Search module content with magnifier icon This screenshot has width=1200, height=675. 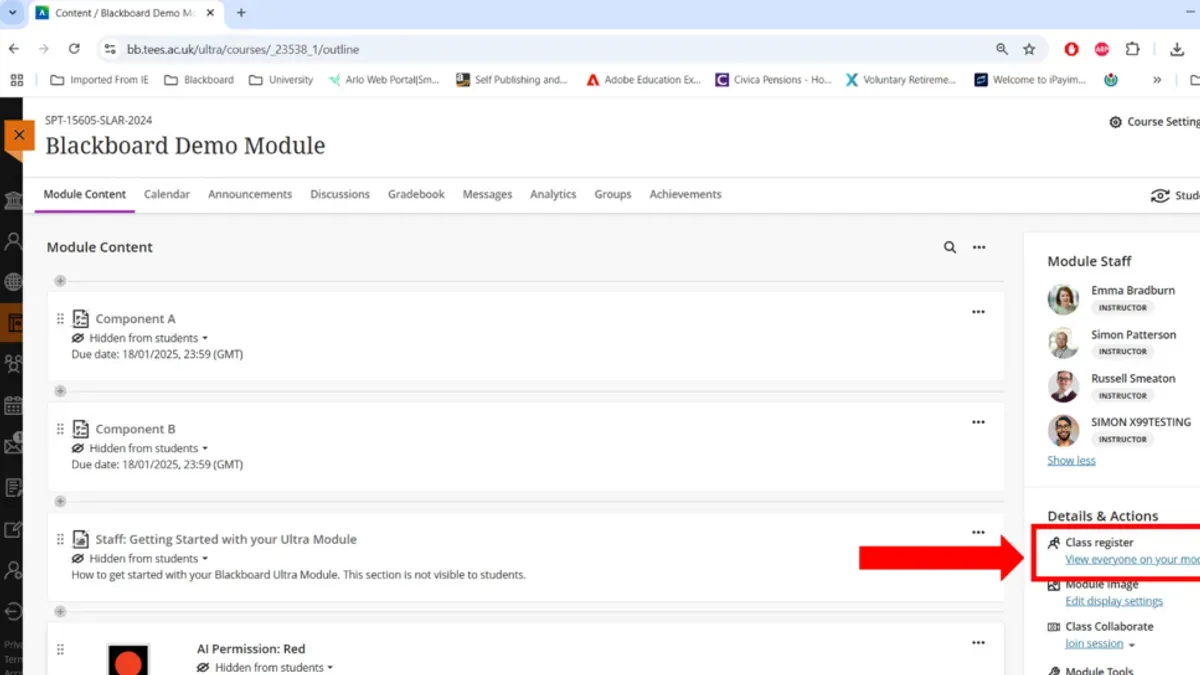tap(950, 247)
